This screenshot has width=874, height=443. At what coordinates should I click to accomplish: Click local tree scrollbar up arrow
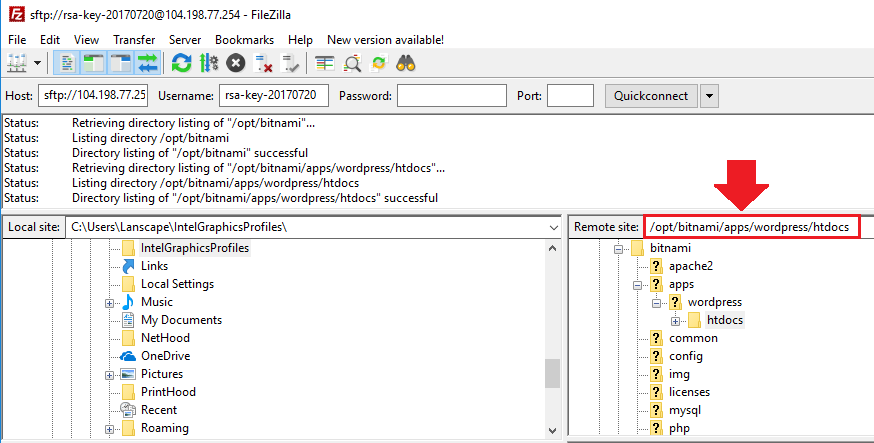click(552, 248)
